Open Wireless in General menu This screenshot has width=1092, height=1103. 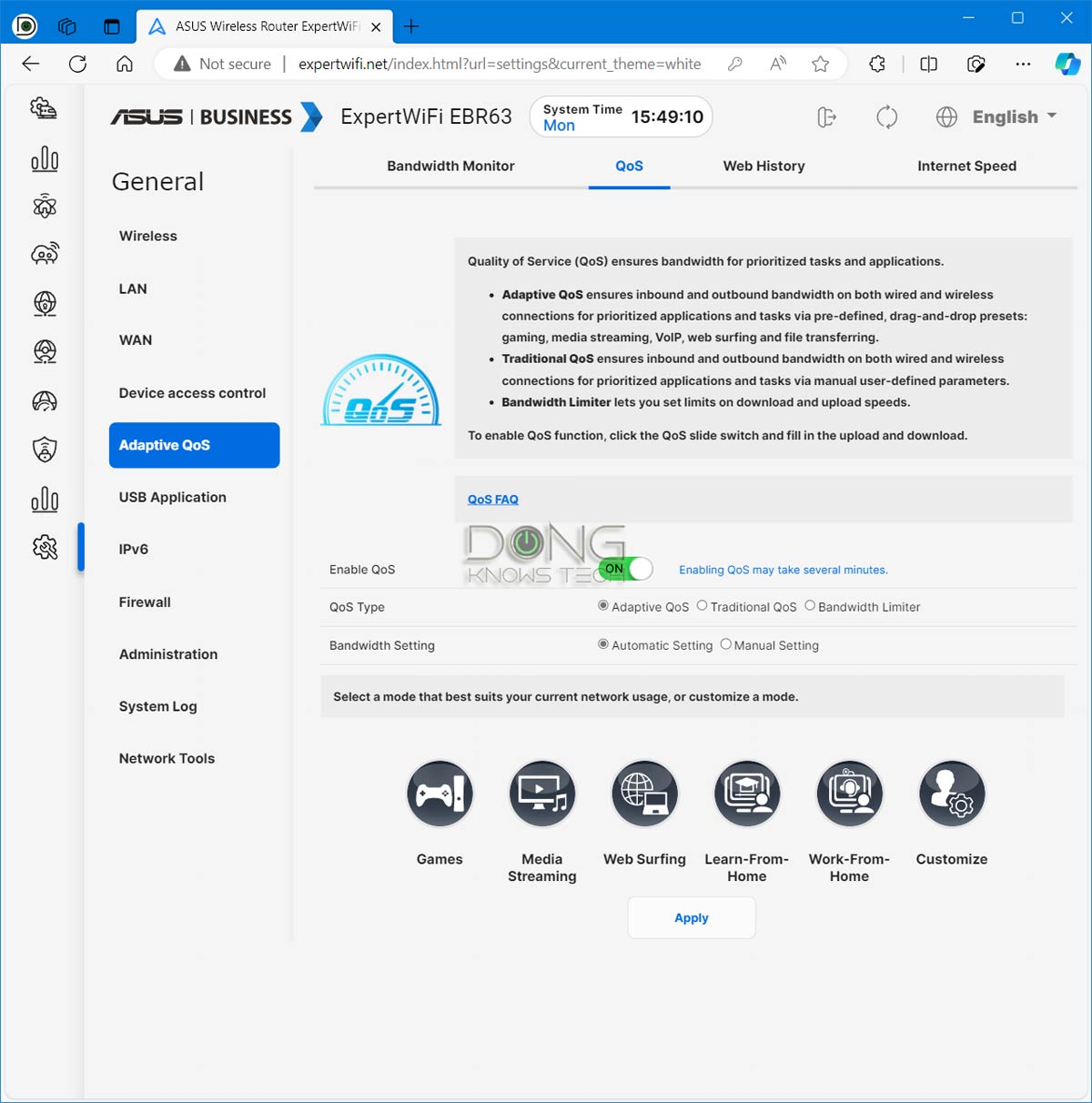click(148, 236)
